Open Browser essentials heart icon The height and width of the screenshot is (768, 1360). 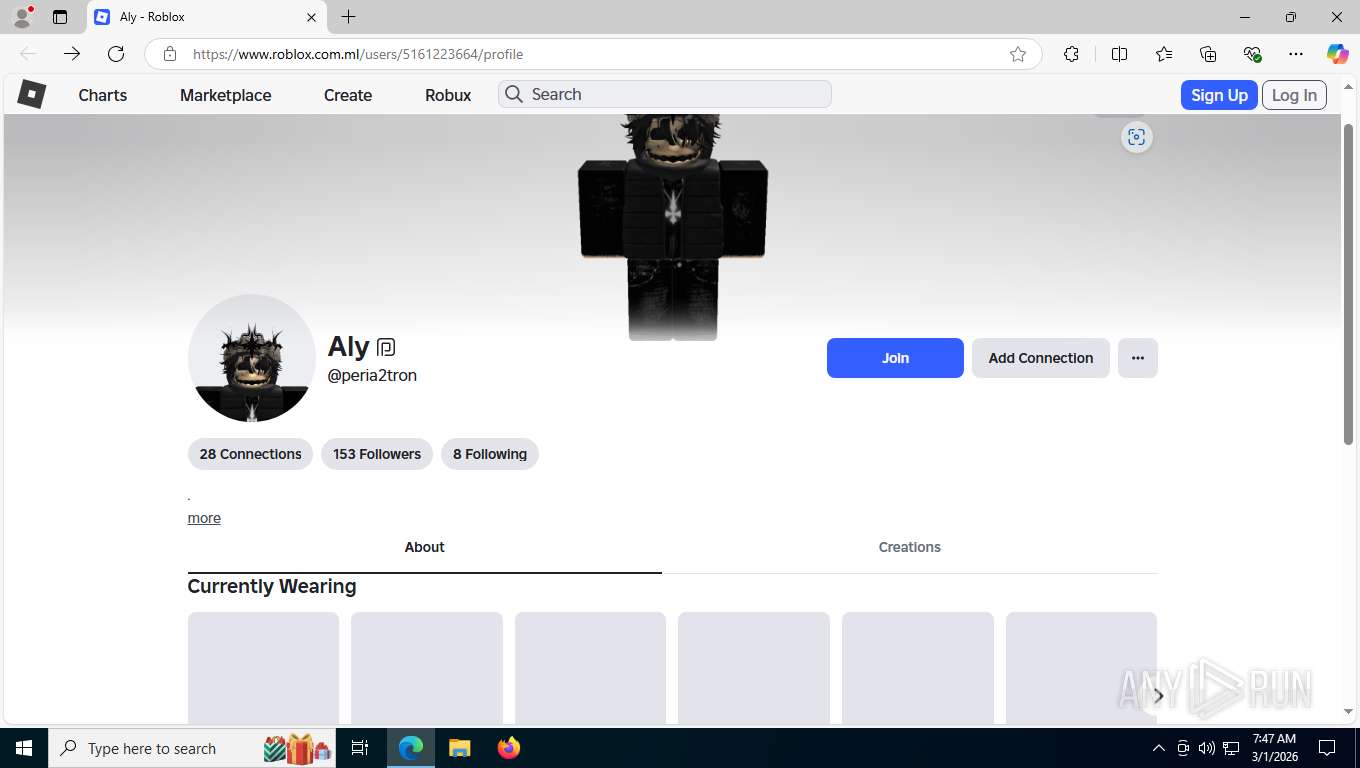point(1252,54)
